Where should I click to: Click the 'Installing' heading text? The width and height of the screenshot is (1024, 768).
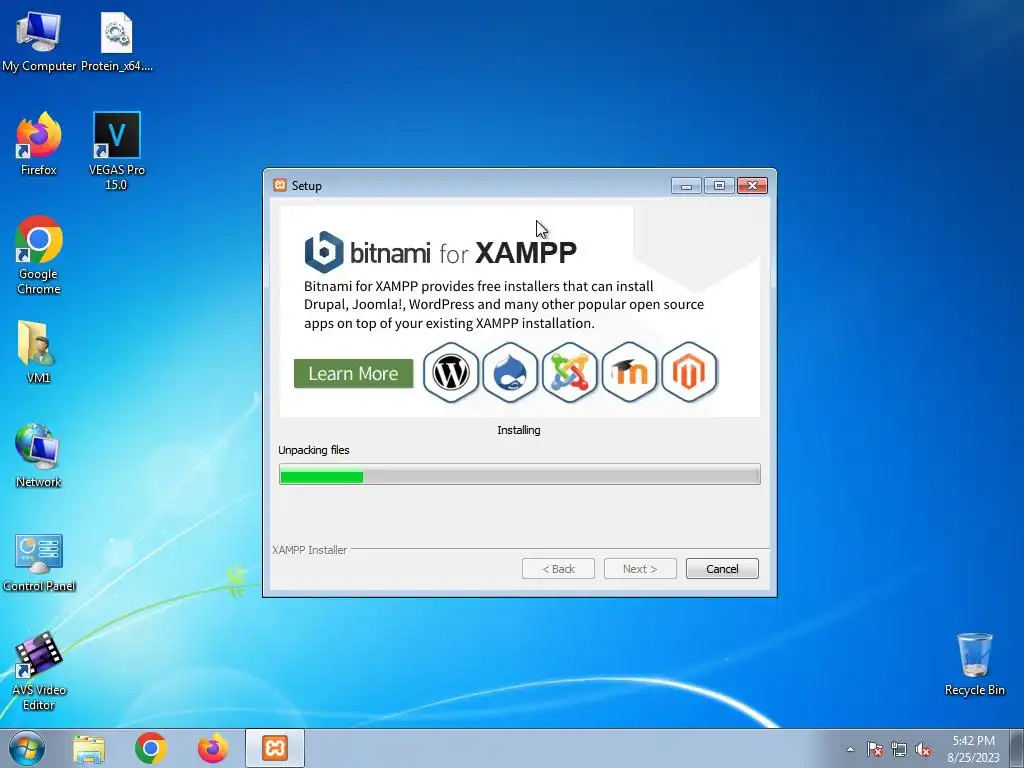(x=519, y=430)
